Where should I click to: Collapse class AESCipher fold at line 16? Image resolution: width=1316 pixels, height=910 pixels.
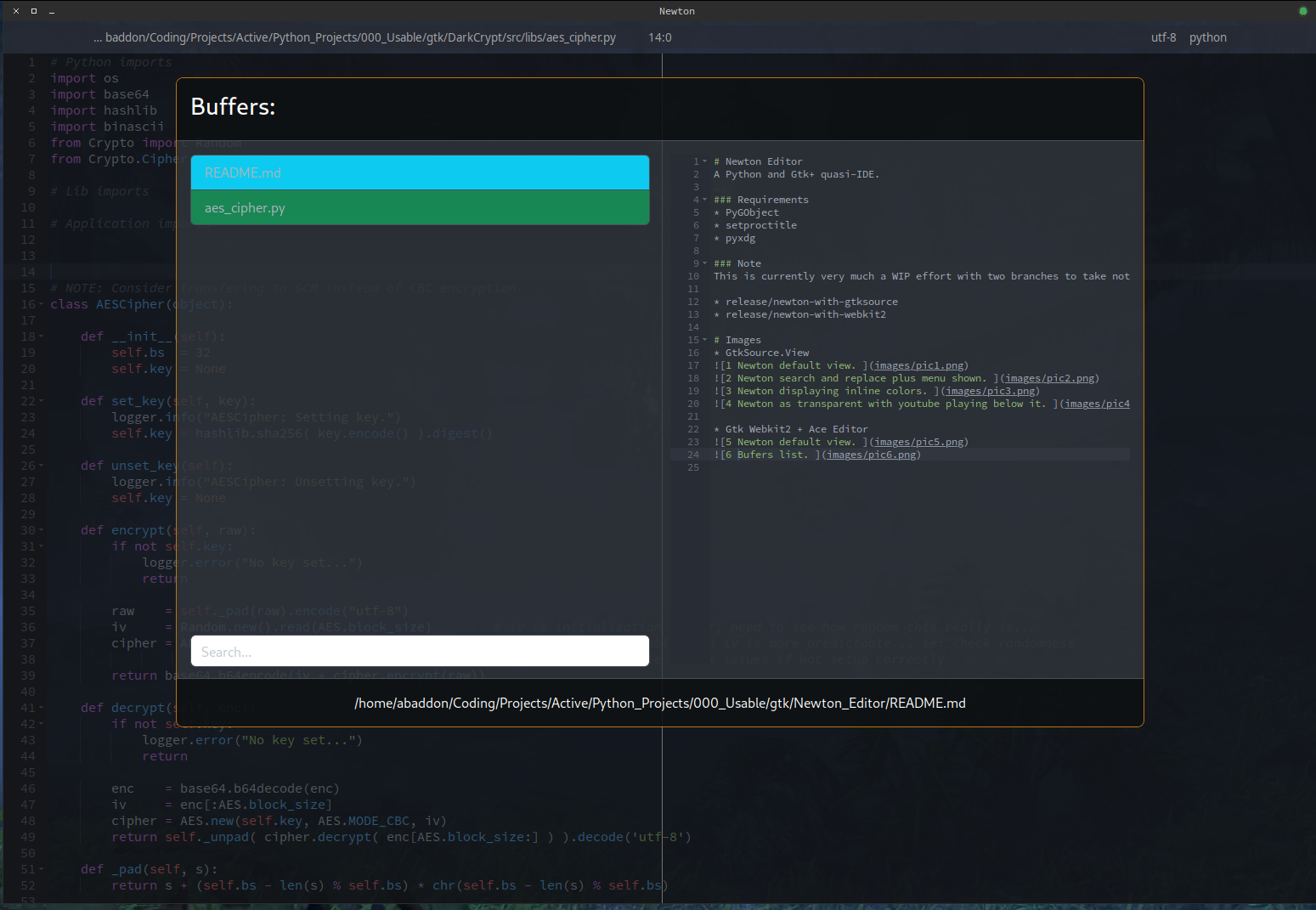tap(42, 304)
